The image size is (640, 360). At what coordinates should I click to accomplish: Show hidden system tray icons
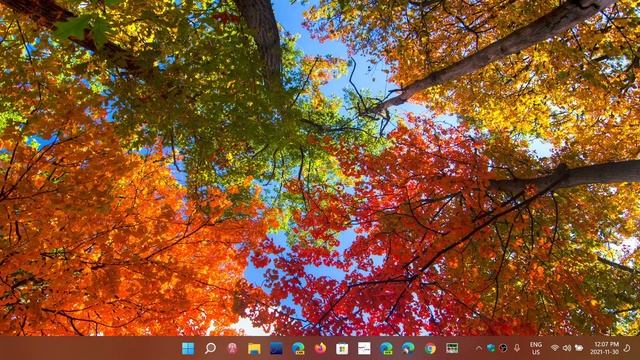pyautogui.click(x=478, y=348)
